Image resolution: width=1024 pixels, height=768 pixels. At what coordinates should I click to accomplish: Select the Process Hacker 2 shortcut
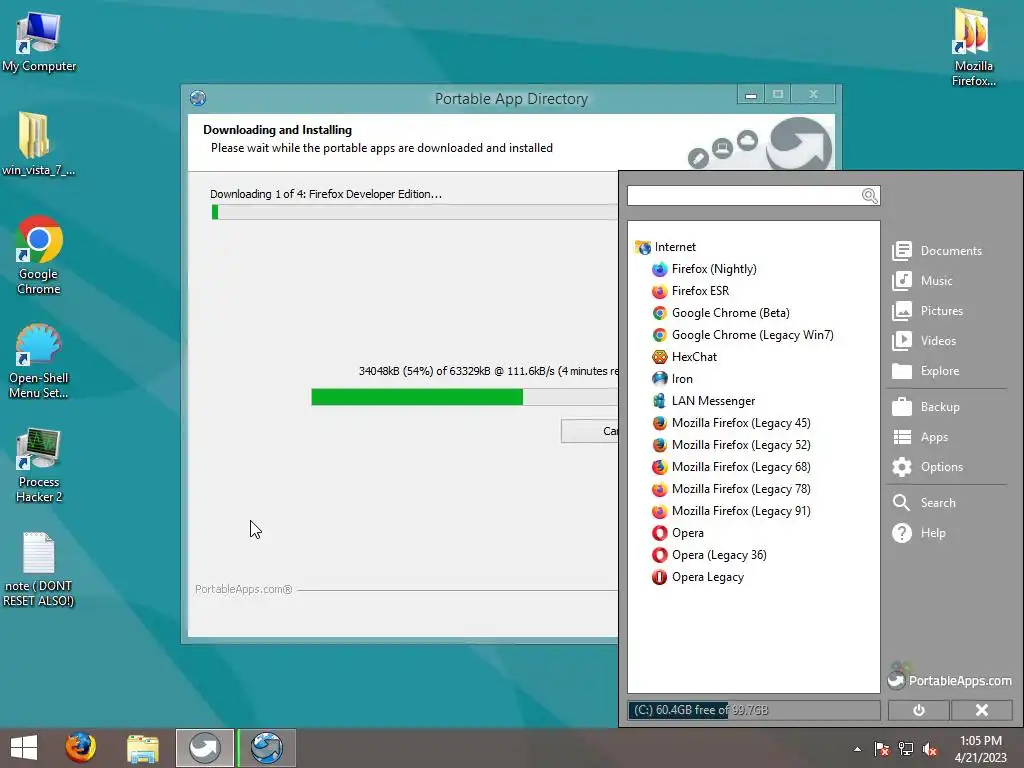(39, 465)
